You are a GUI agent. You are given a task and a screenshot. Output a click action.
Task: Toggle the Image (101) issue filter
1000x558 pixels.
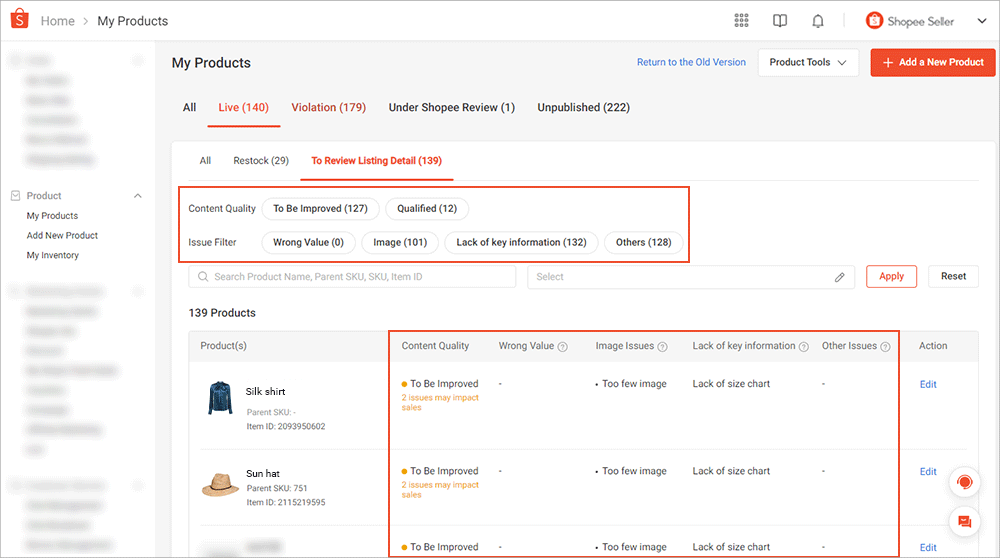tap(400, 242)
